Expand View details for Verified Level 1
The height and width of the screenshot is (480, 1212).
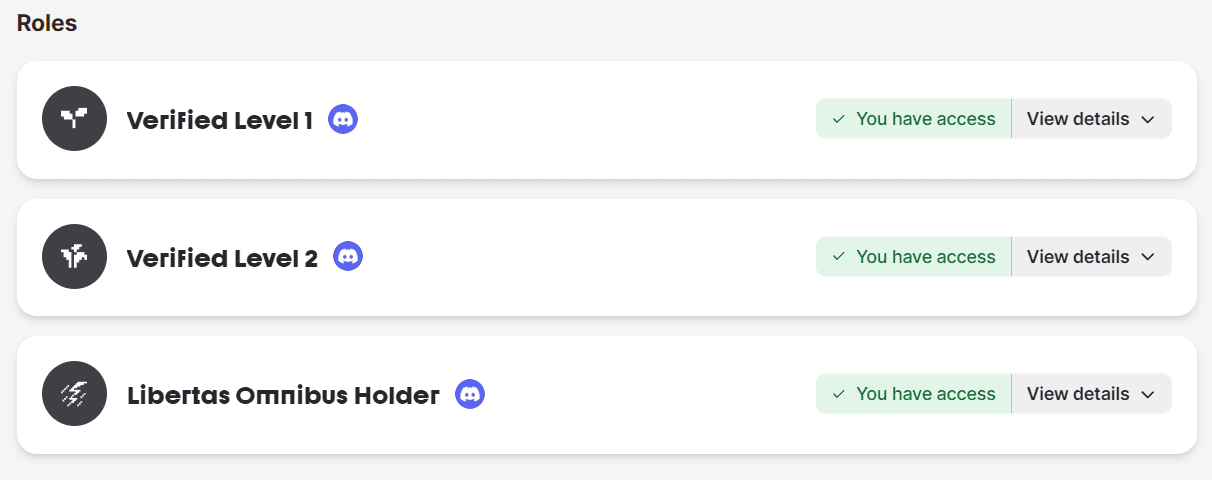coord(1091,119)
